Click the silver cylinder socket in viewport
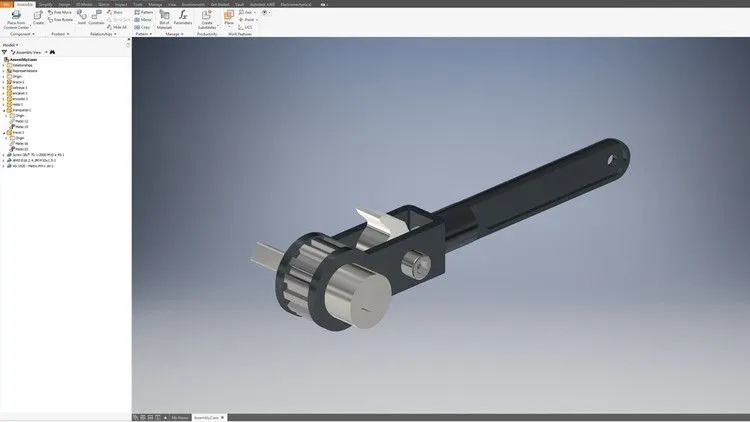Screen dimensions: 750x422 358,296
